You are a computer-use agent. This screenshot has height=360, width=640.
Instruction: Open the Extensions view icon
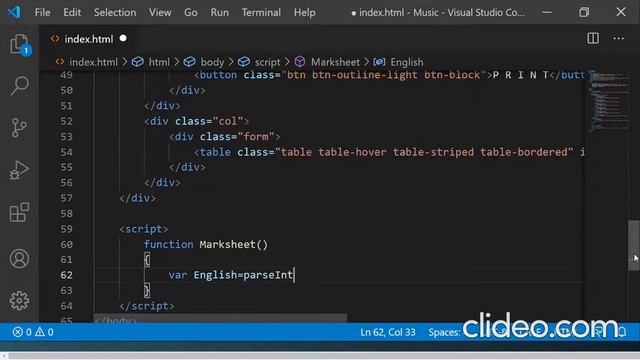tap(19, 212)
